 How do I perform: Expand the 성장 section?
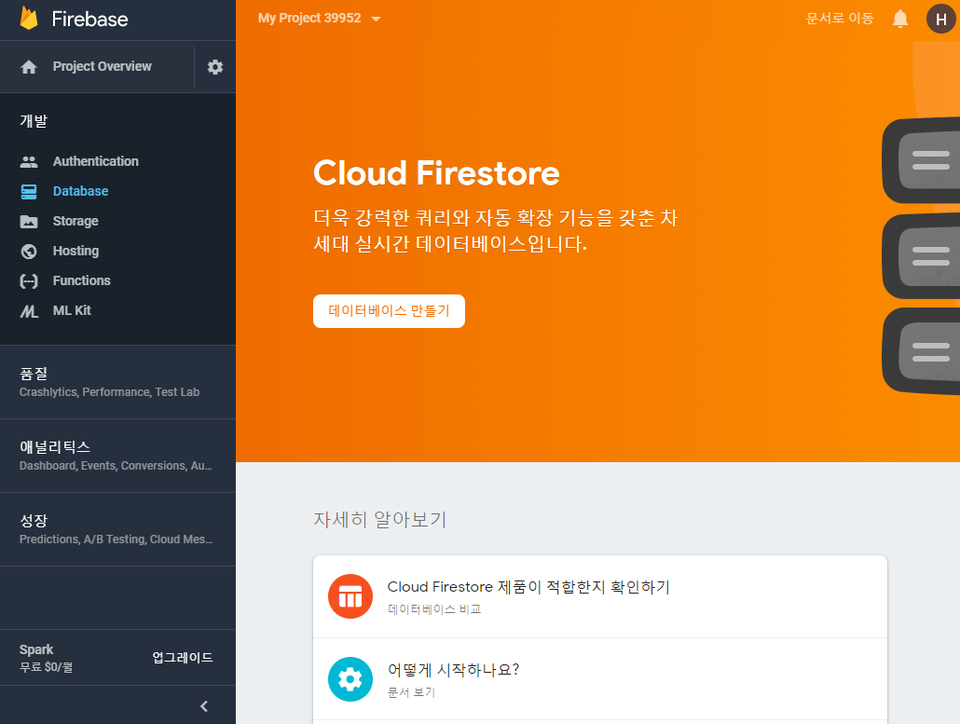pyautogui.click(x=118, y=529)
